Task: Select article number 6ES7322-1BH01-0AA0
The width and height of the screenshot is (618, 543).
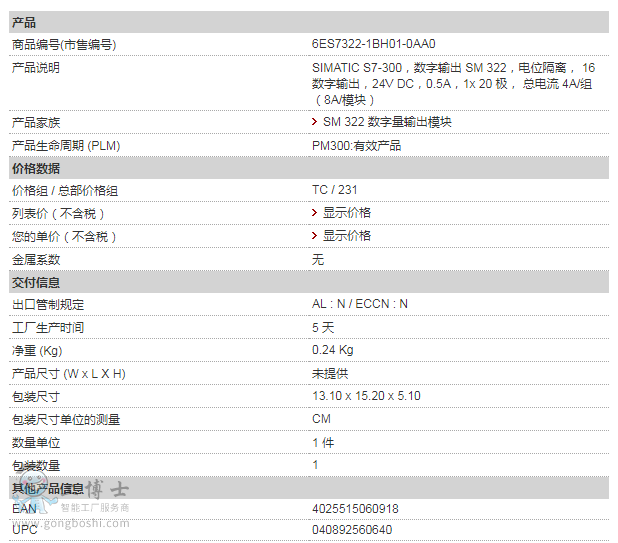Action: [x=374, y=44]
